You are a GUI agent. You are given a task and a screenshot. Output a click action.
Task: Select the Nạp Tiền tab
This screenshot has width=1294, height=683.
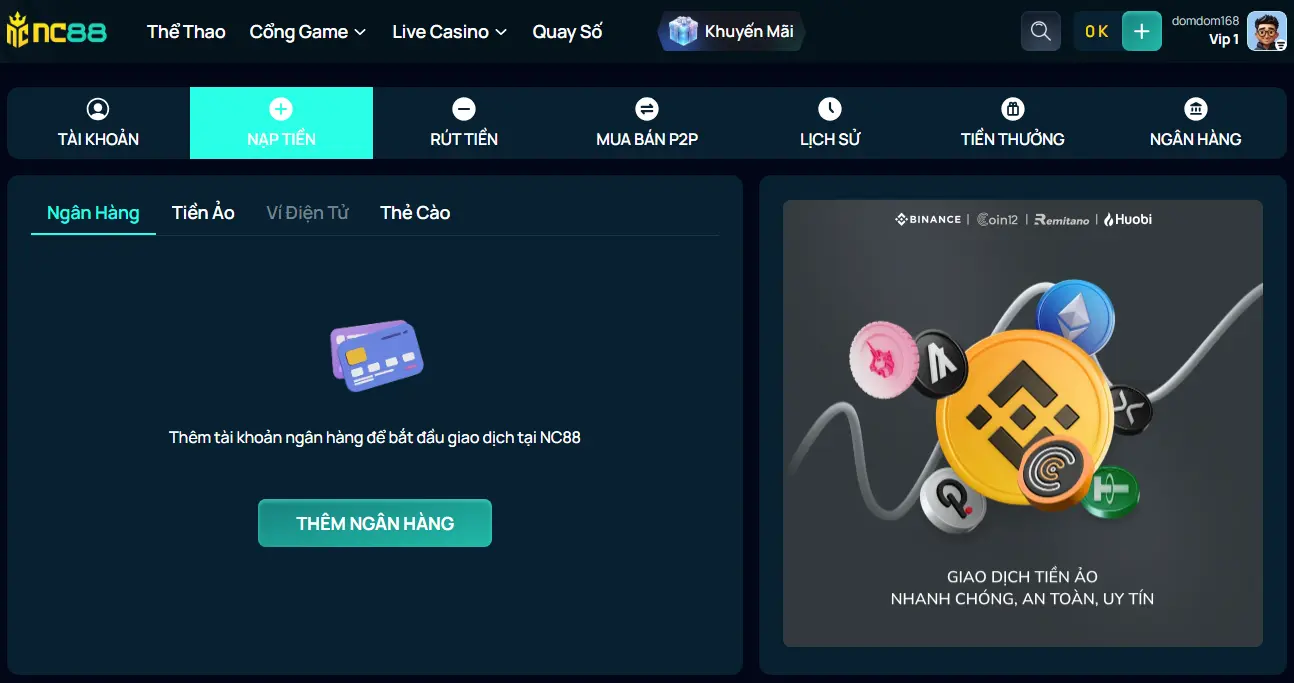(x=281, y=123)
